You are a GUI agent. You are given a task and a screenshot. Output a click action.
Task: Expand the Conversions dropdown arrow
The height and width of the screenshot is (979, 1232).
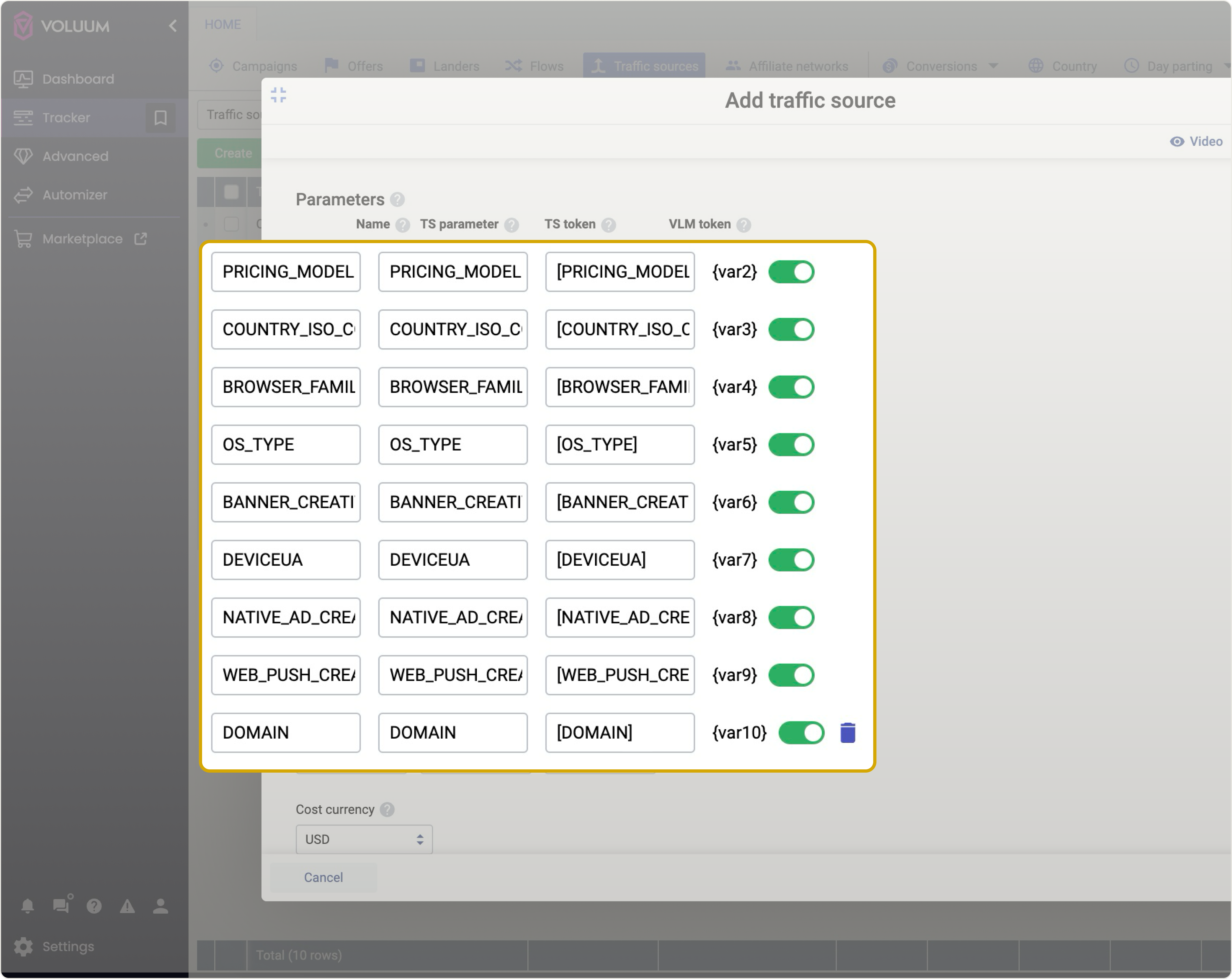(993, 66)
